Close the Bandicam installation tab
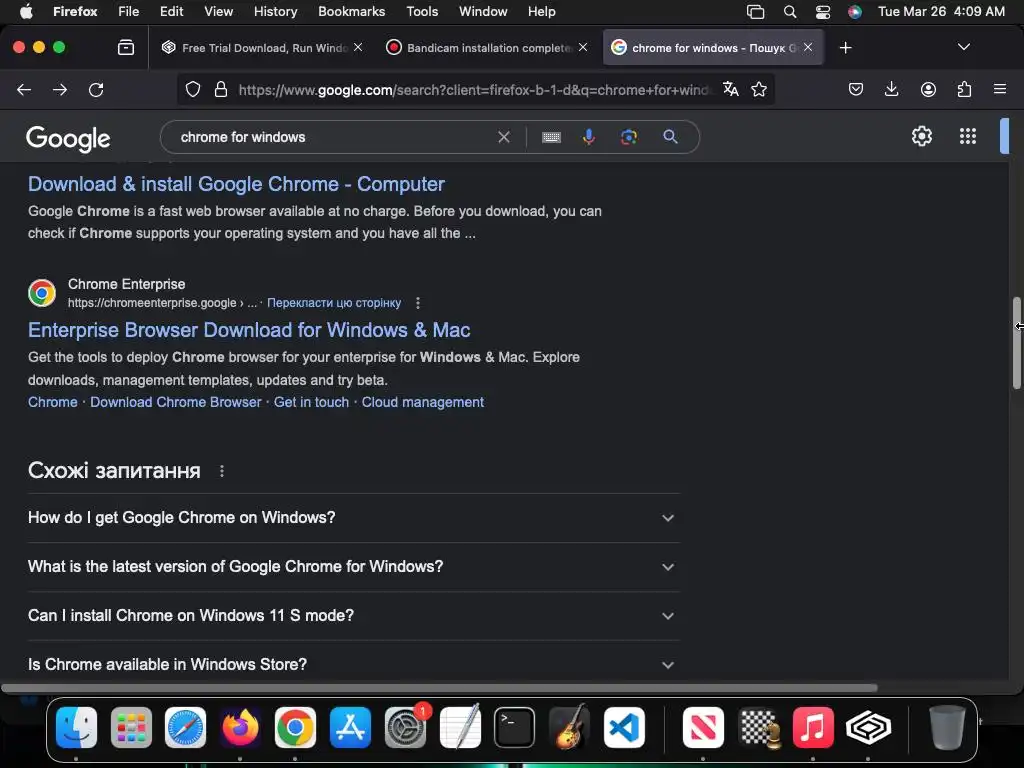1024x768 pixels. 583,47
